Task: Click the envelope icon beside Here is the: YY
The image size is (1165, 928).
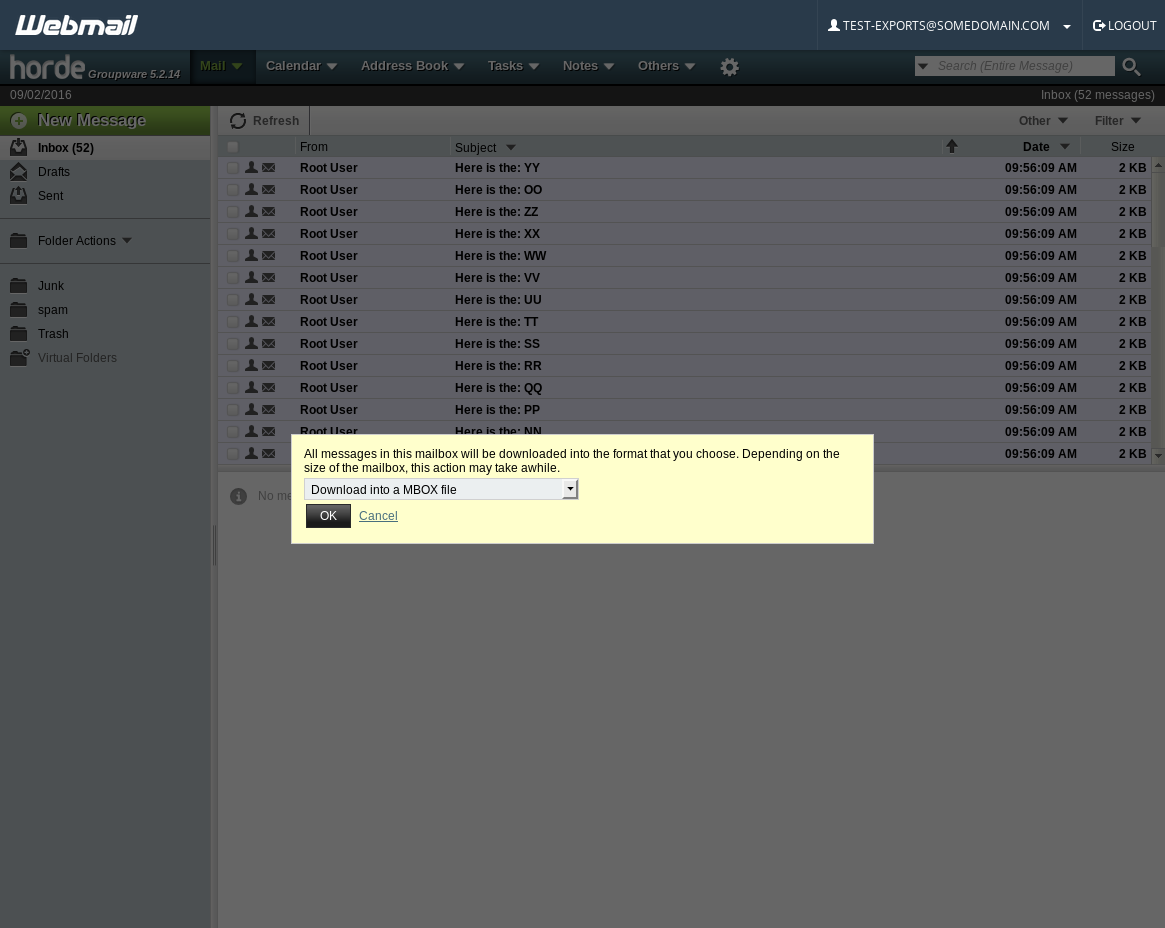Action: coord(268,167)
